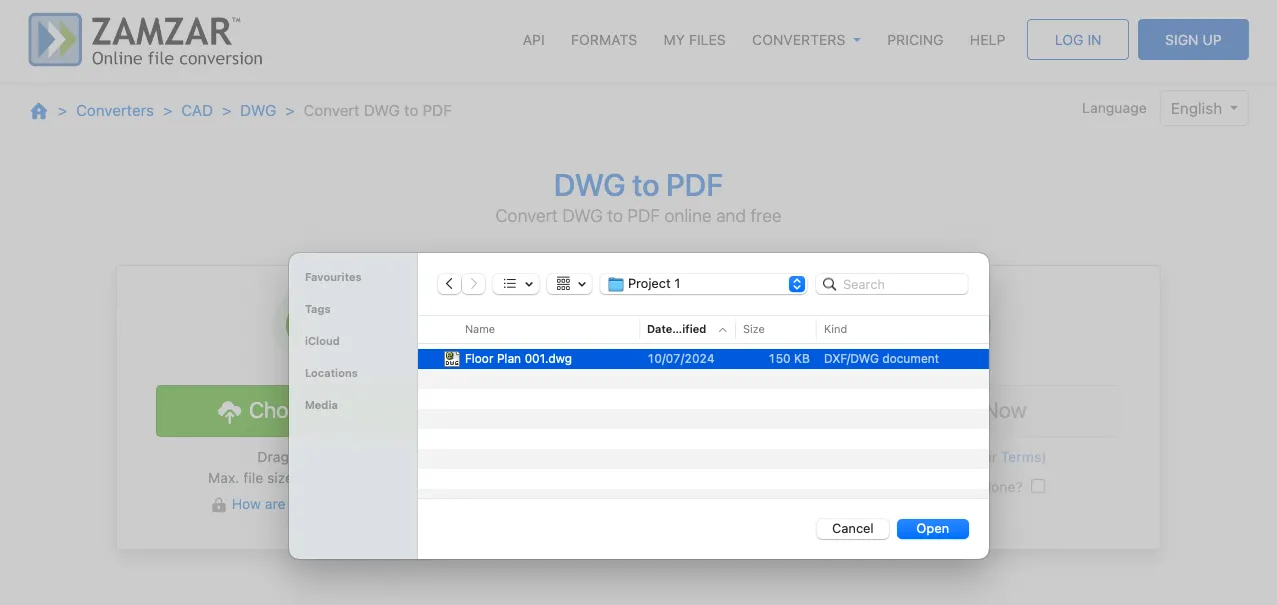Expand the CONVERTERS menu
Viewport: 1277px width, 605px height.
click(806, 40)
